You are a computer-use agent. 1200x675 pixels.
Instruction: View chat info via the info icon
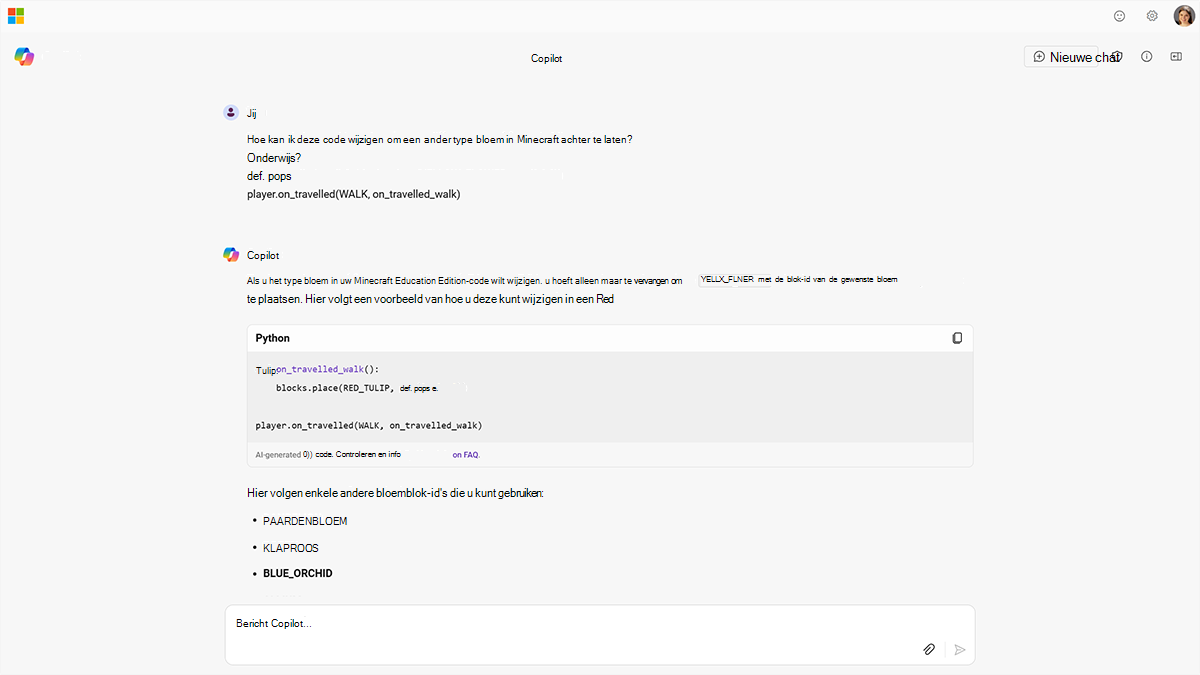[1146, 57]
